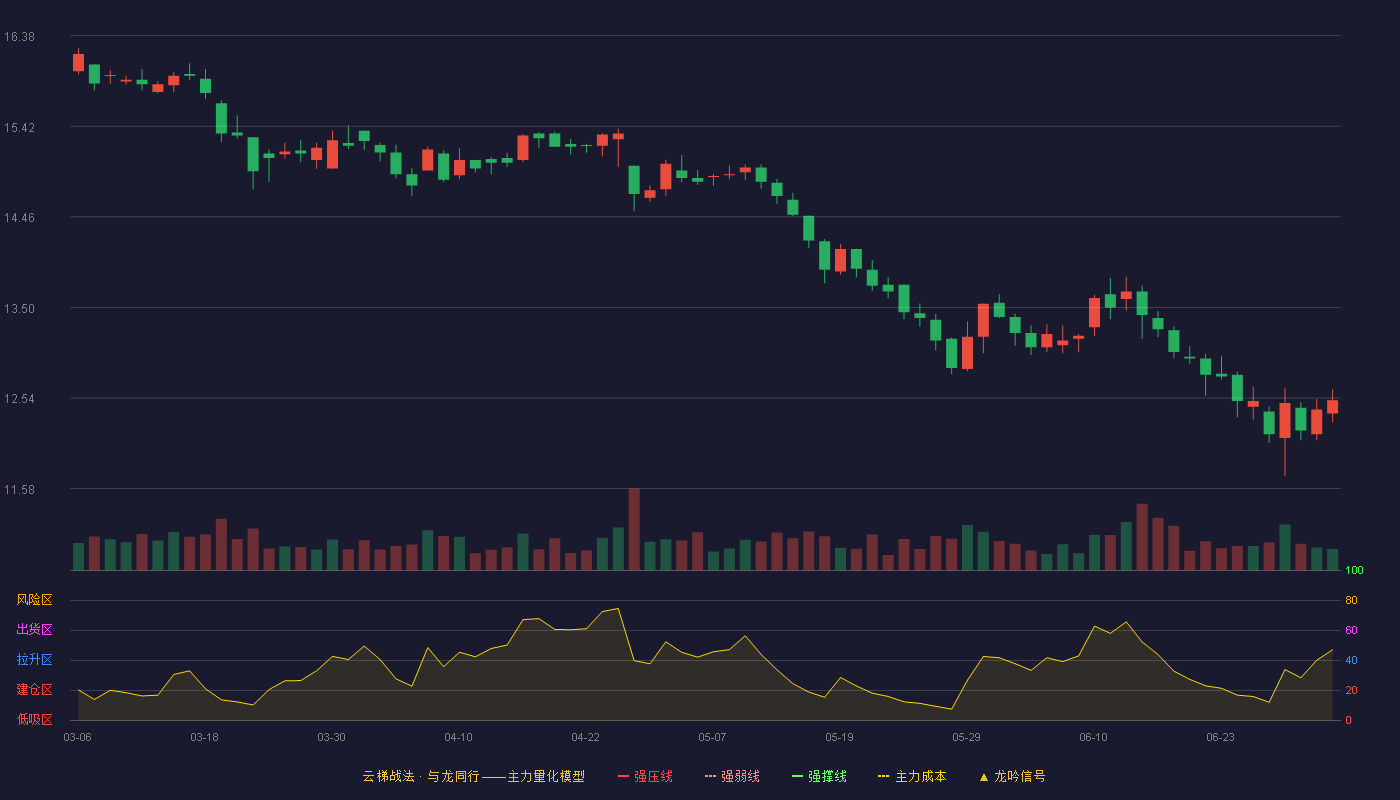Select the red 20 indicator scale label
Viewport: 1400px width, 800px height.
pos(1351,690)
